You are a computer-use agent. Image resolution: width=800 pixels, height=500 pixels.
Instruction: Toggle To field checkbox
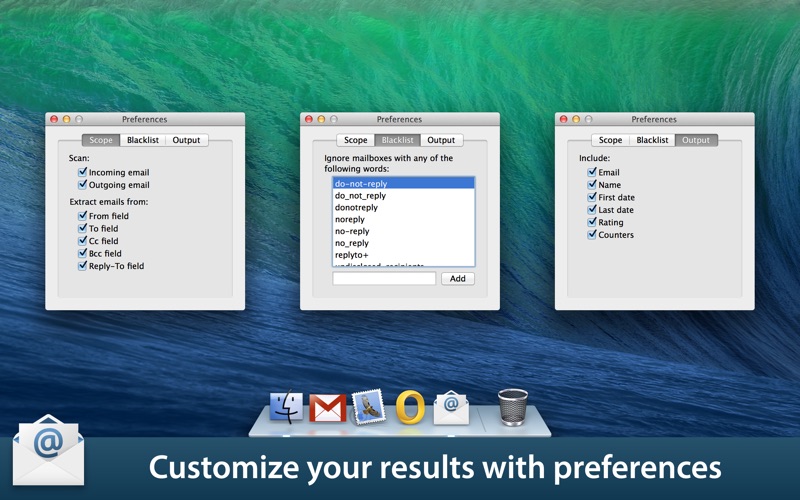pyautogui.click(x=82, y=228)
